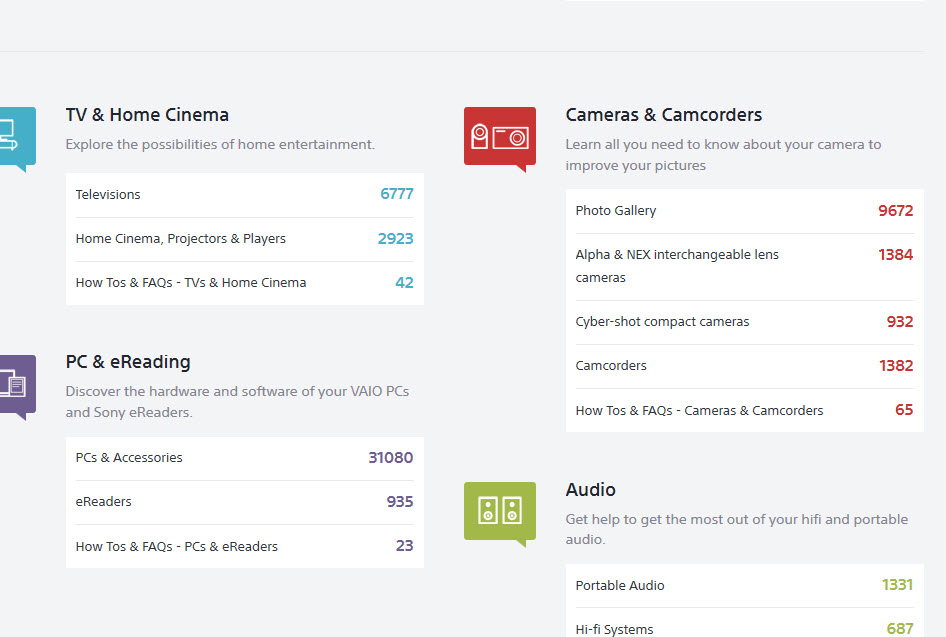Click the PC & eReading category heading

point(128,362)
